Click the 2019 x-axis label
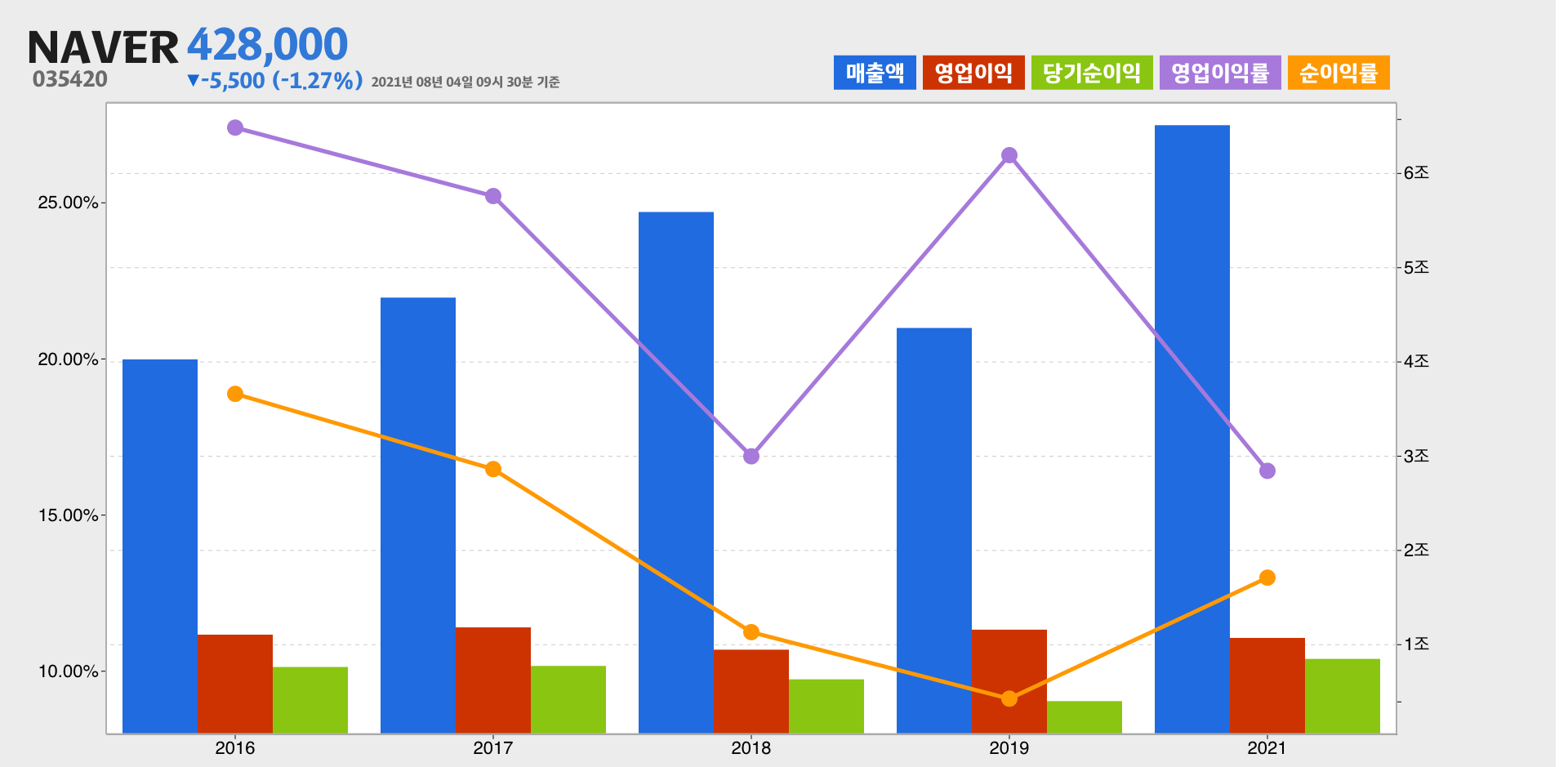The image size is (1568, 767). 1009,748
